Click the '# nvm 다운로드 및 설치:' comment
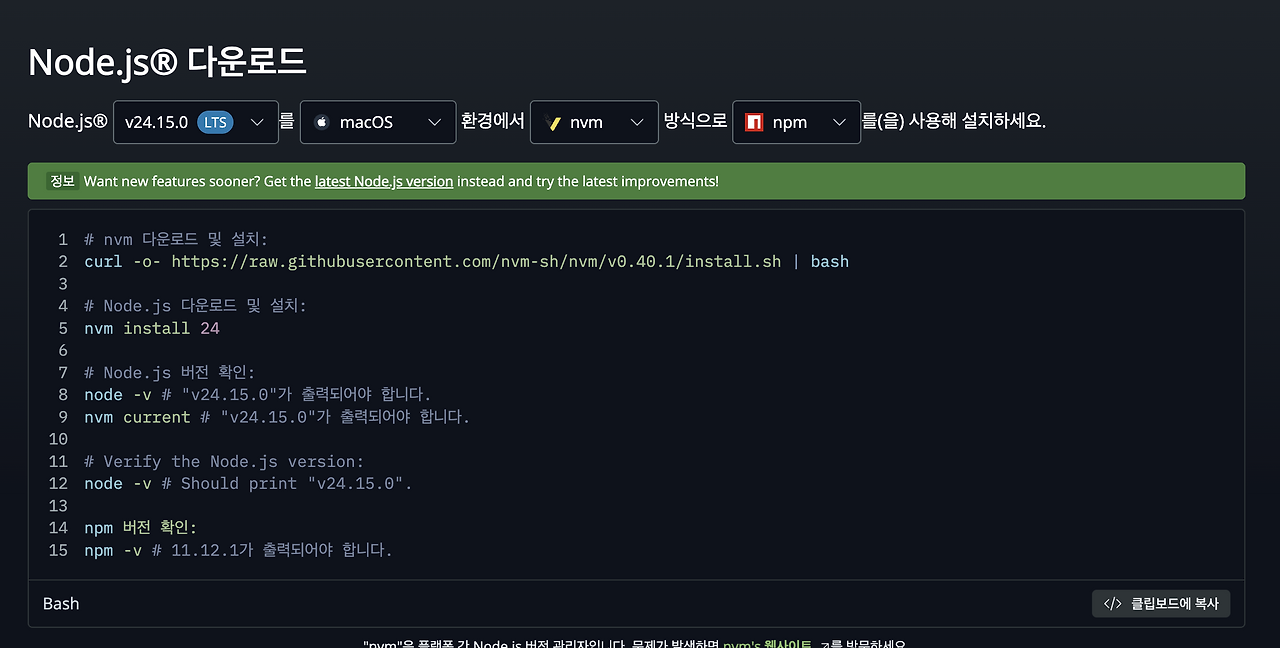1280x648 pixels. pos(176,240)
